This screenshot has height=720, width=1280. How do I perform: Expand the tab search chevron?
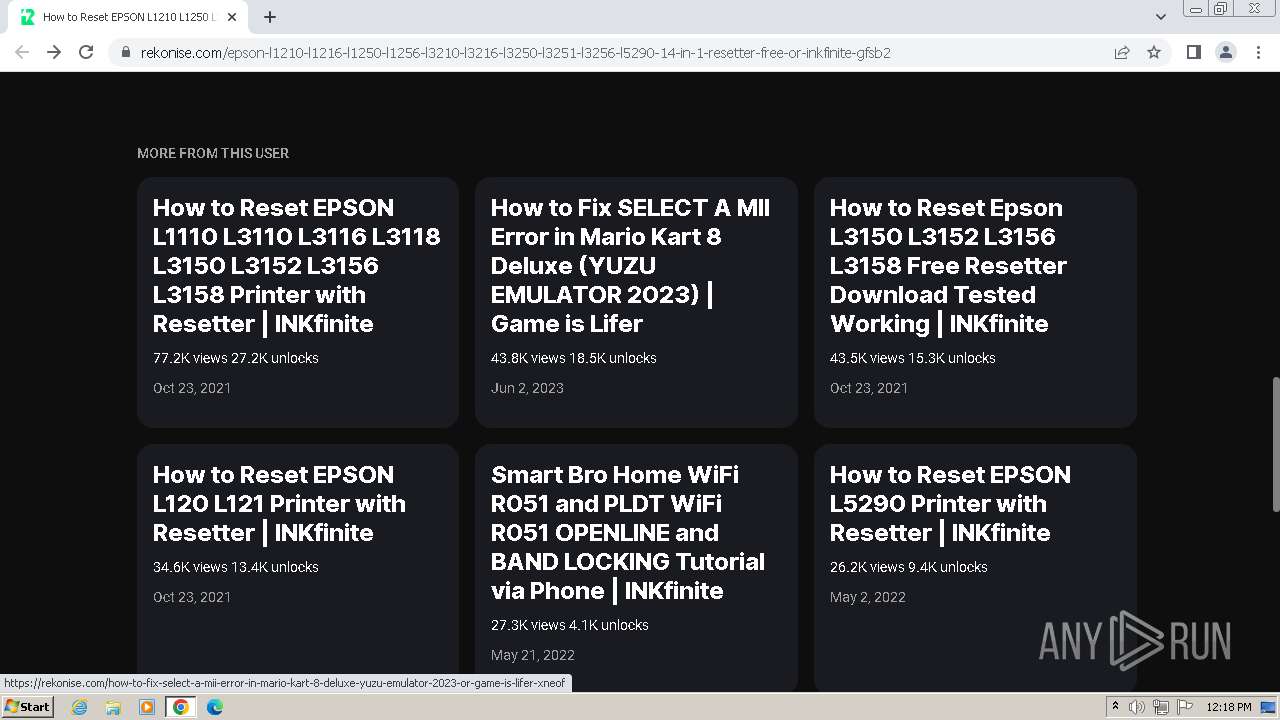click(1161, 17)
